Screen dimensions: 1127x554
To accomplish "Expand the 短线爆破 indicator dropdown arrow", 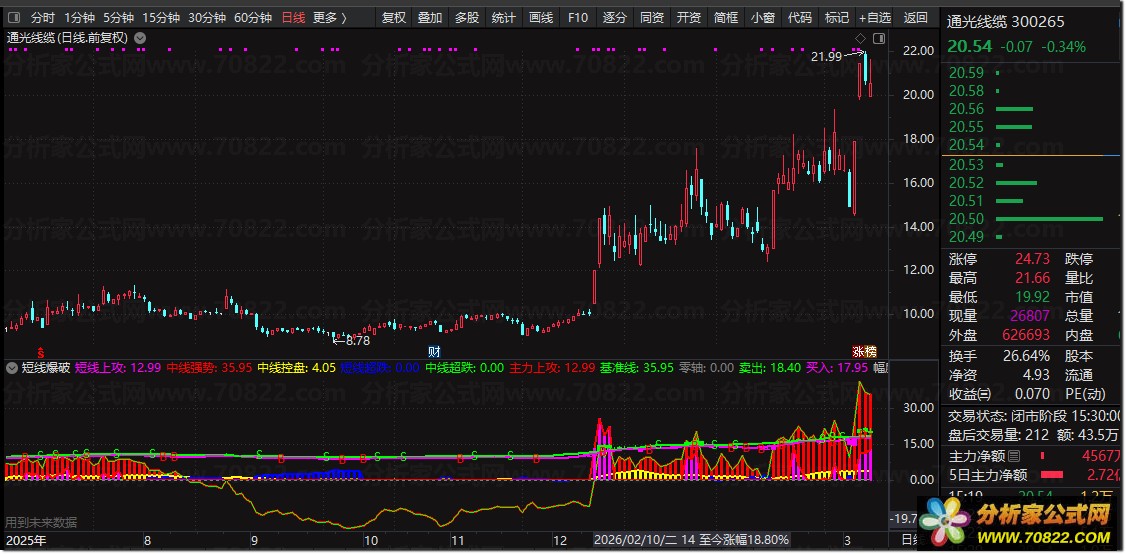I will (x=12, y=367).
